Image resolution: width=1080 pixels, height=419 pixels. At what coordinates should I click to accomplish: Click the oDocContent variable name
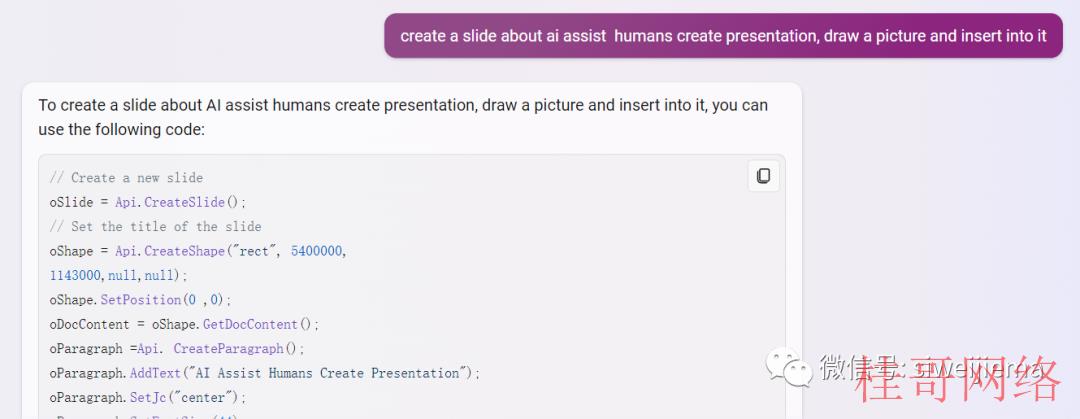(90, 325)
